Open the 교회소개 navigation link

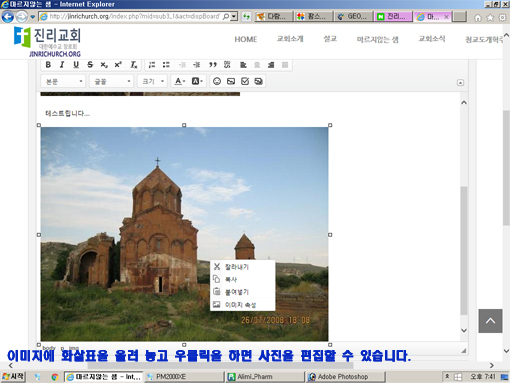(x=290, y=39)
